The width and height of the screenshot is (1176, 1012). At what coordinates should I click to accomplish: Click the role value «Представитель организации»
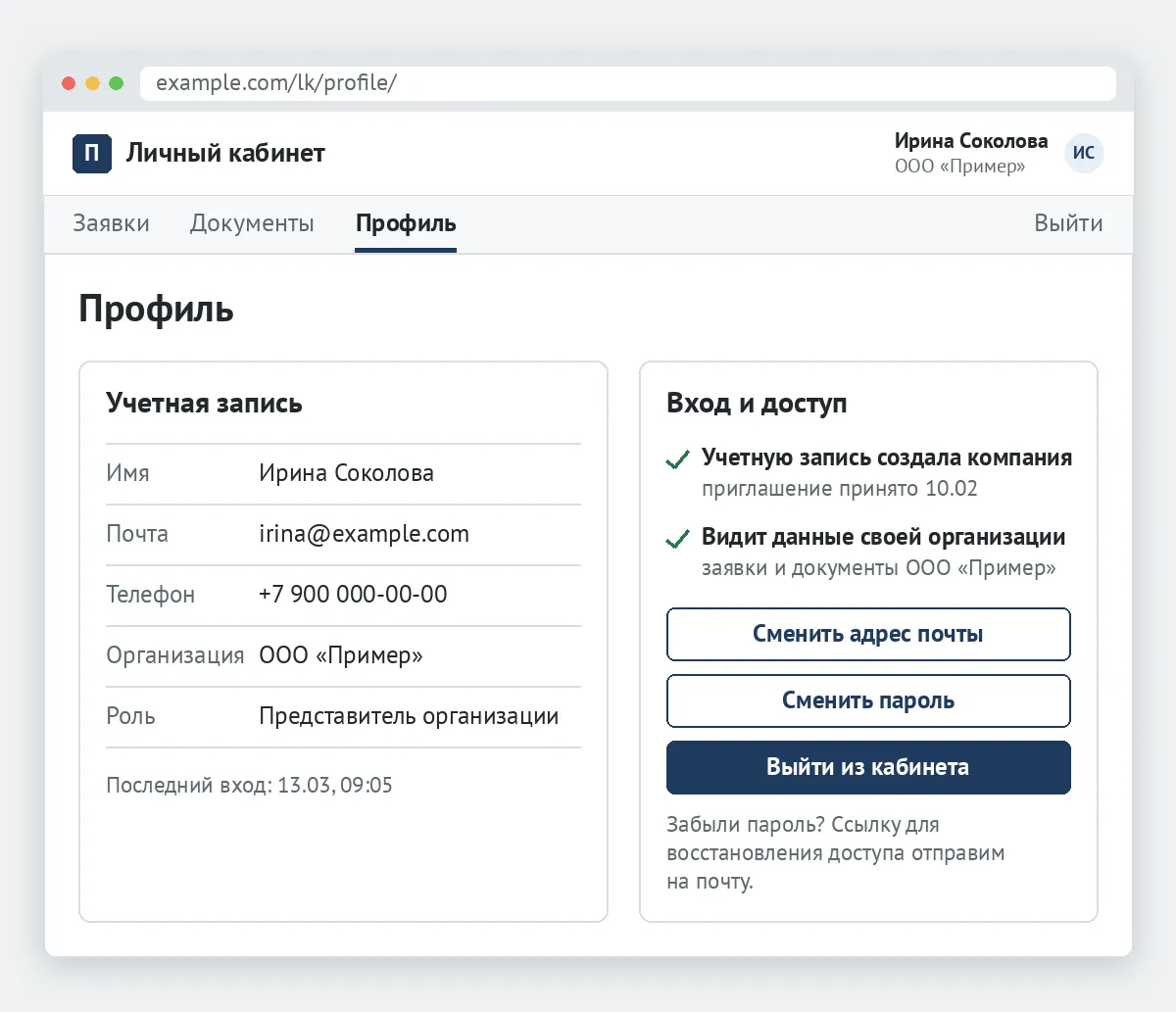coord(409,716)
